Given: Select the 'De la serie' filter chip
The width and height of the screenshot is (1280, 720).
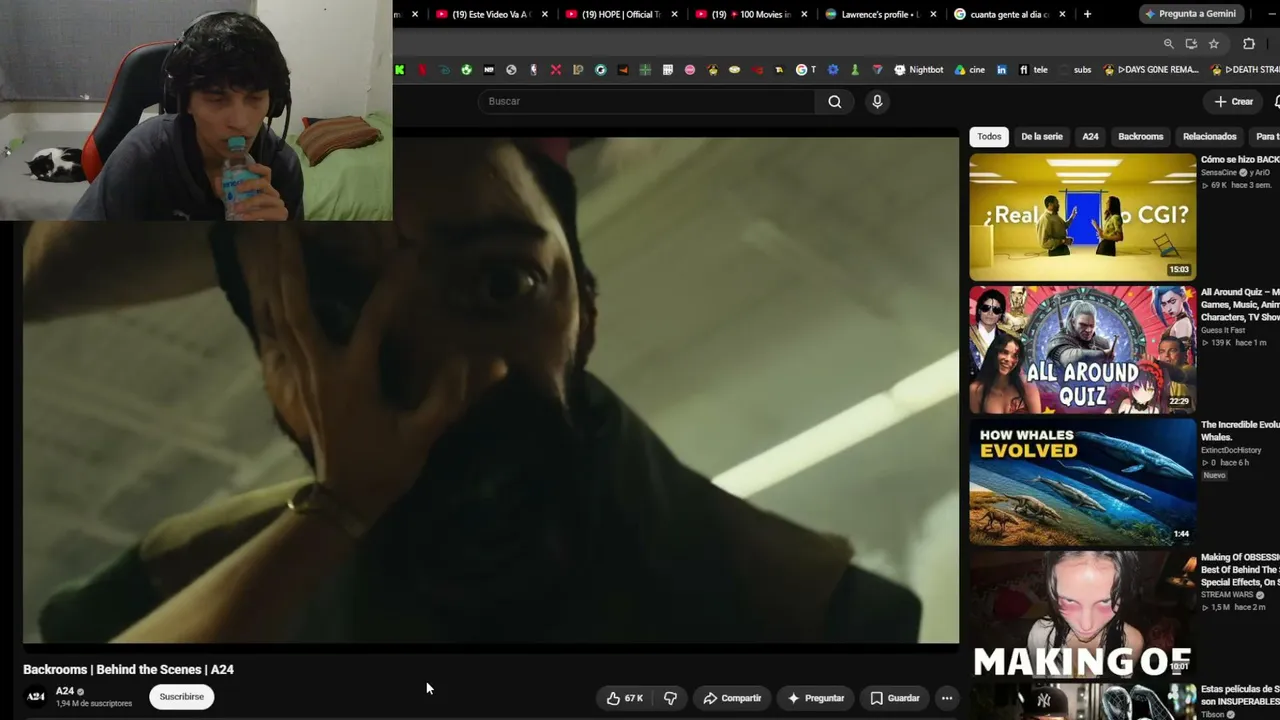Looking at the screenshot, I should click(1042, 136).
